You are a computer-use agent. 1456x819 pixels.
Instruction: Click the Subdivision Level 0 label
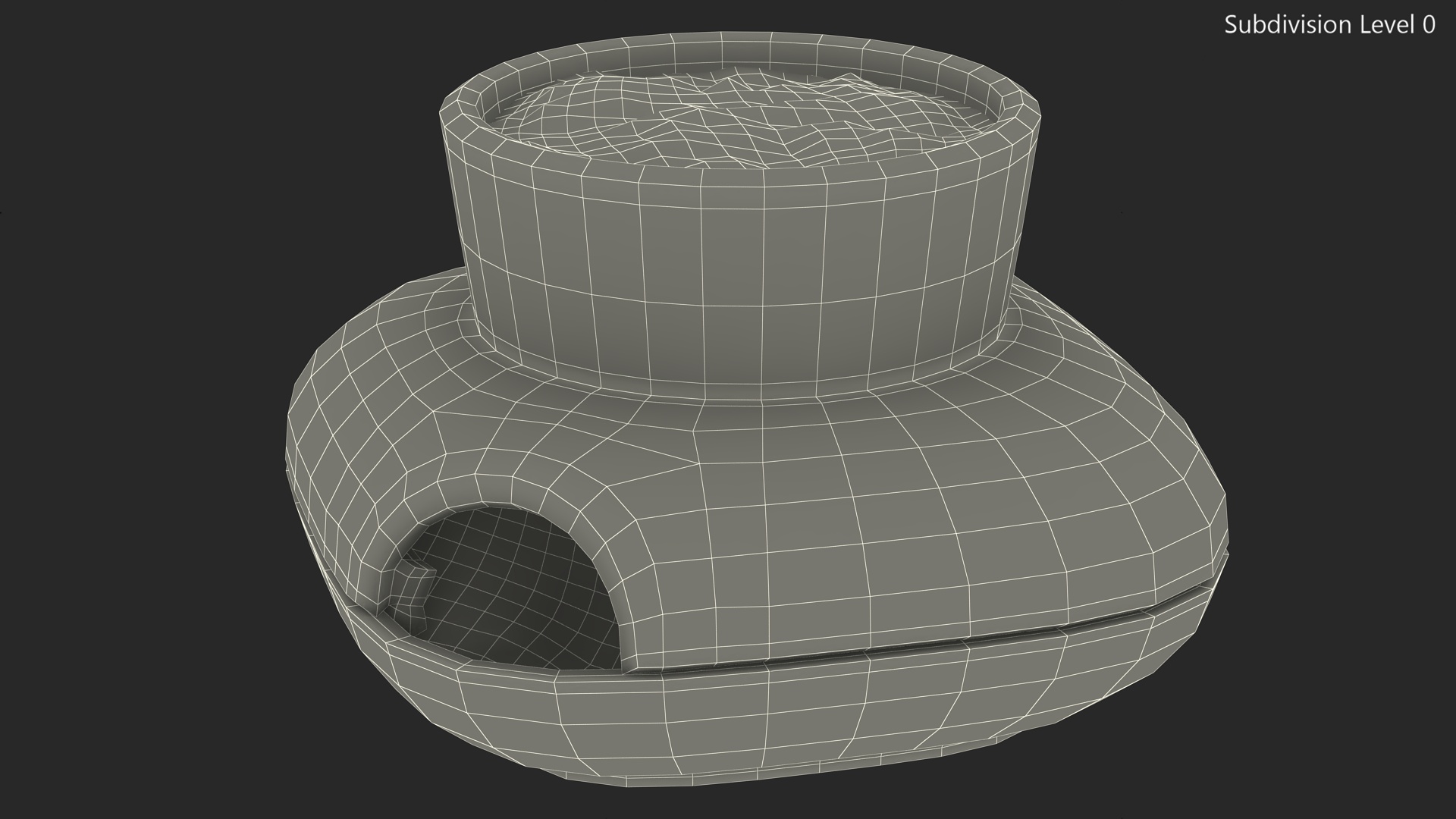click(x=1329, y=25)
